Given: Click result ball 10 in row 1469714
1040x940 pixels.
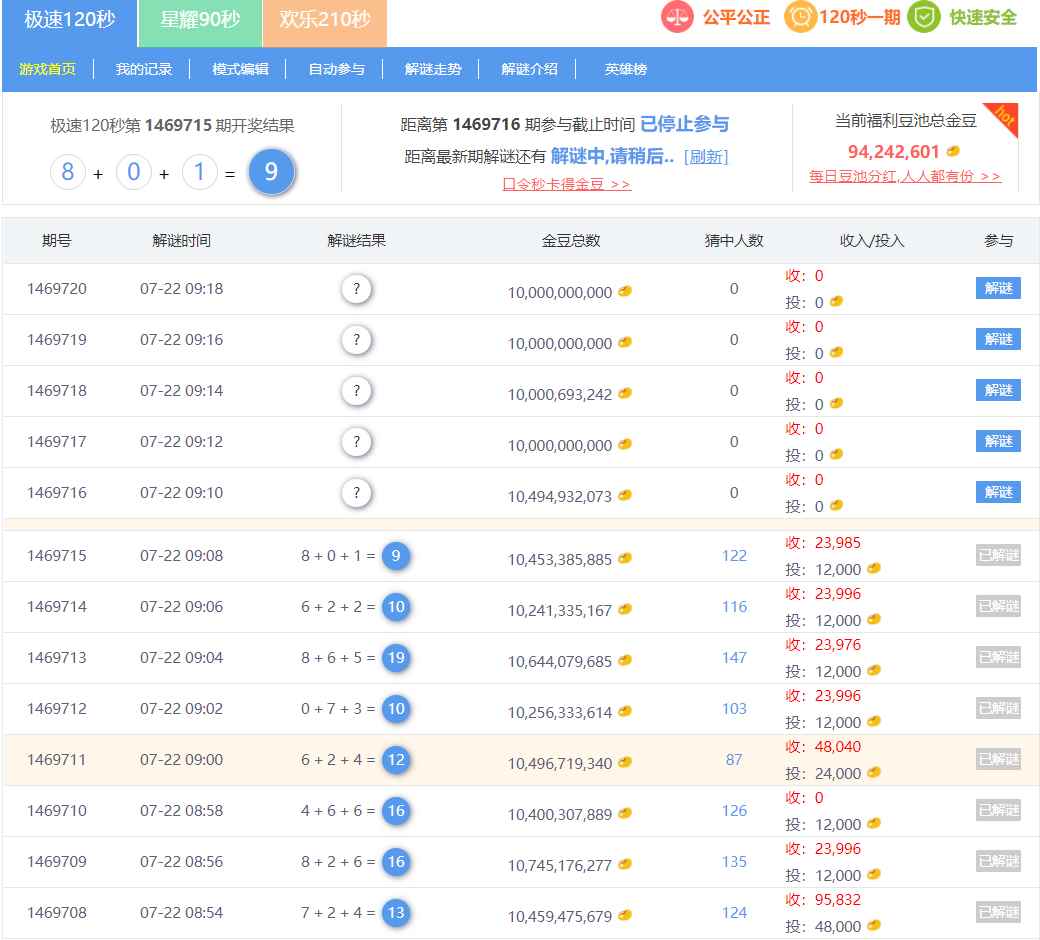Looking at the screenshot, I should click(x=396, y=607).
